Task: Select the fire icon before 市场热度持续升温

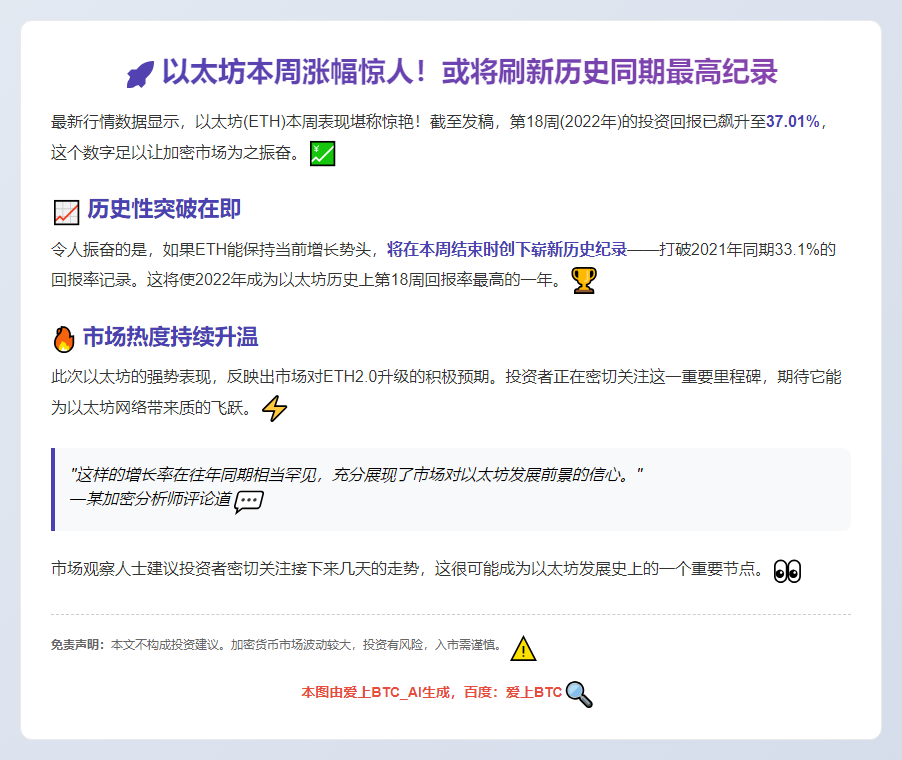Action: click(63, 338)
